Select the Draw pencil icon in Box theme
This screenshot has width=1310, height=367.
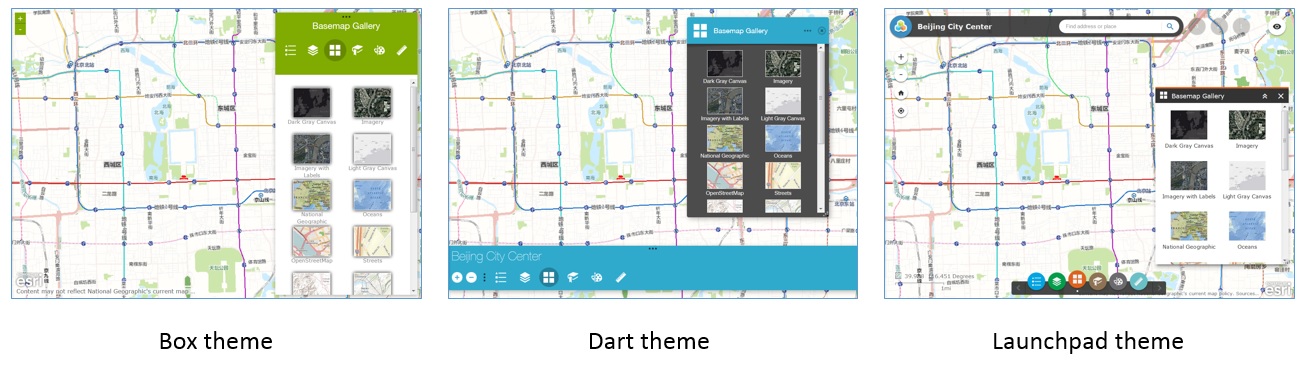(402, 50)
